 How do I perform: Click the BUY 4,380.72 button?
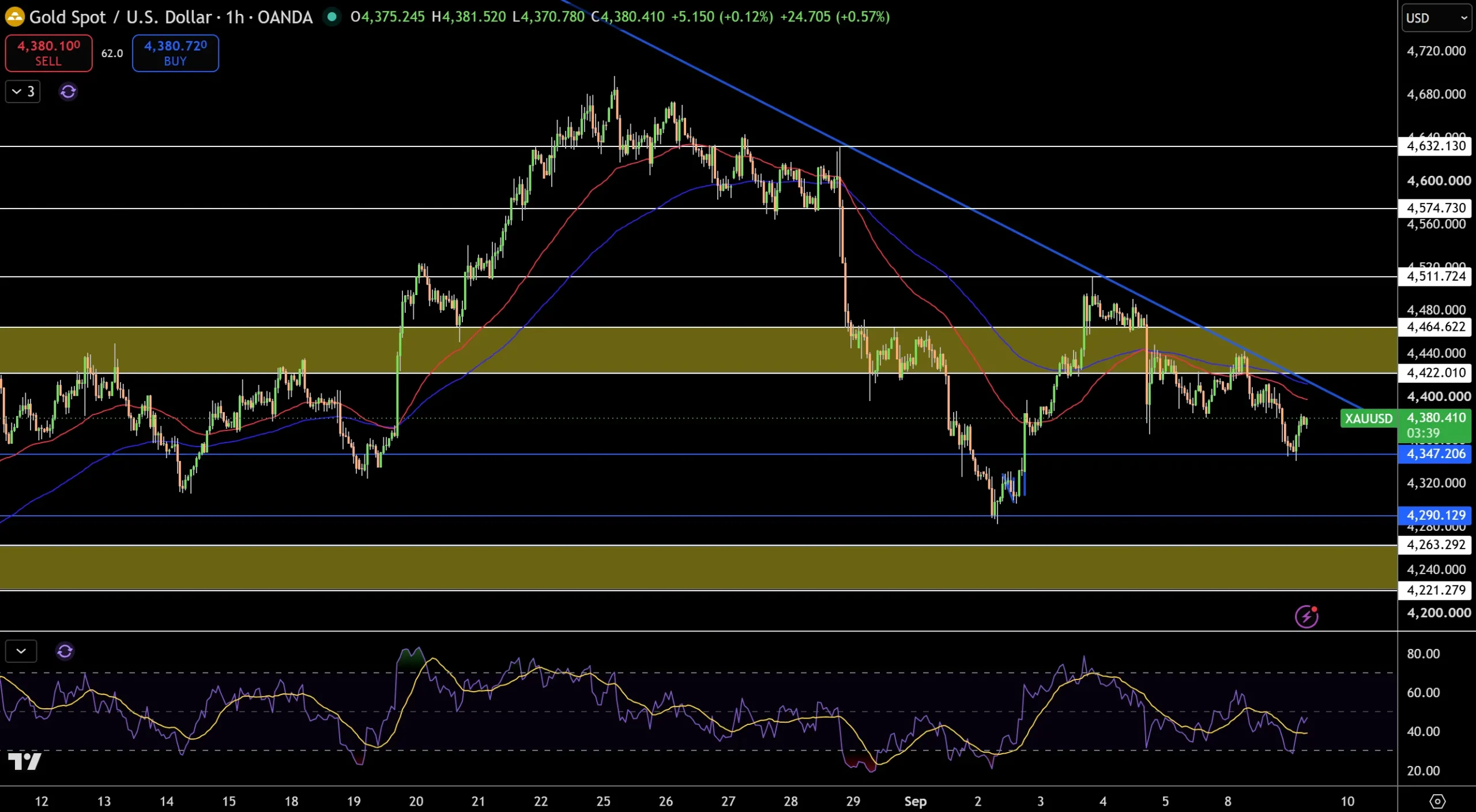tap(175, 53)
